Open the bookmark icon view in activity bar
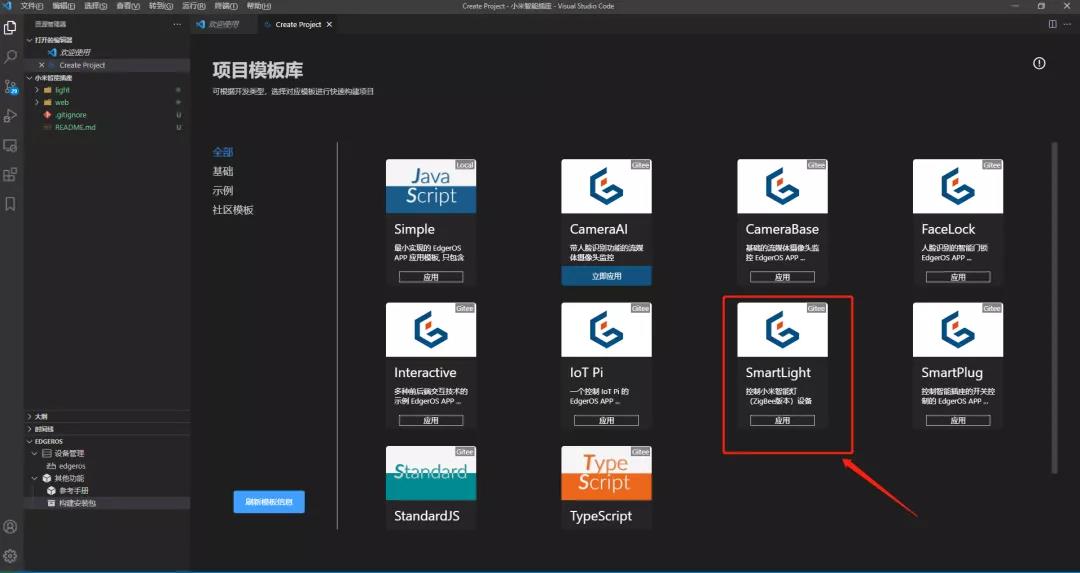The height and width of the screenshot is (573, 1080). pyautogui.click(x=10, y=204)
